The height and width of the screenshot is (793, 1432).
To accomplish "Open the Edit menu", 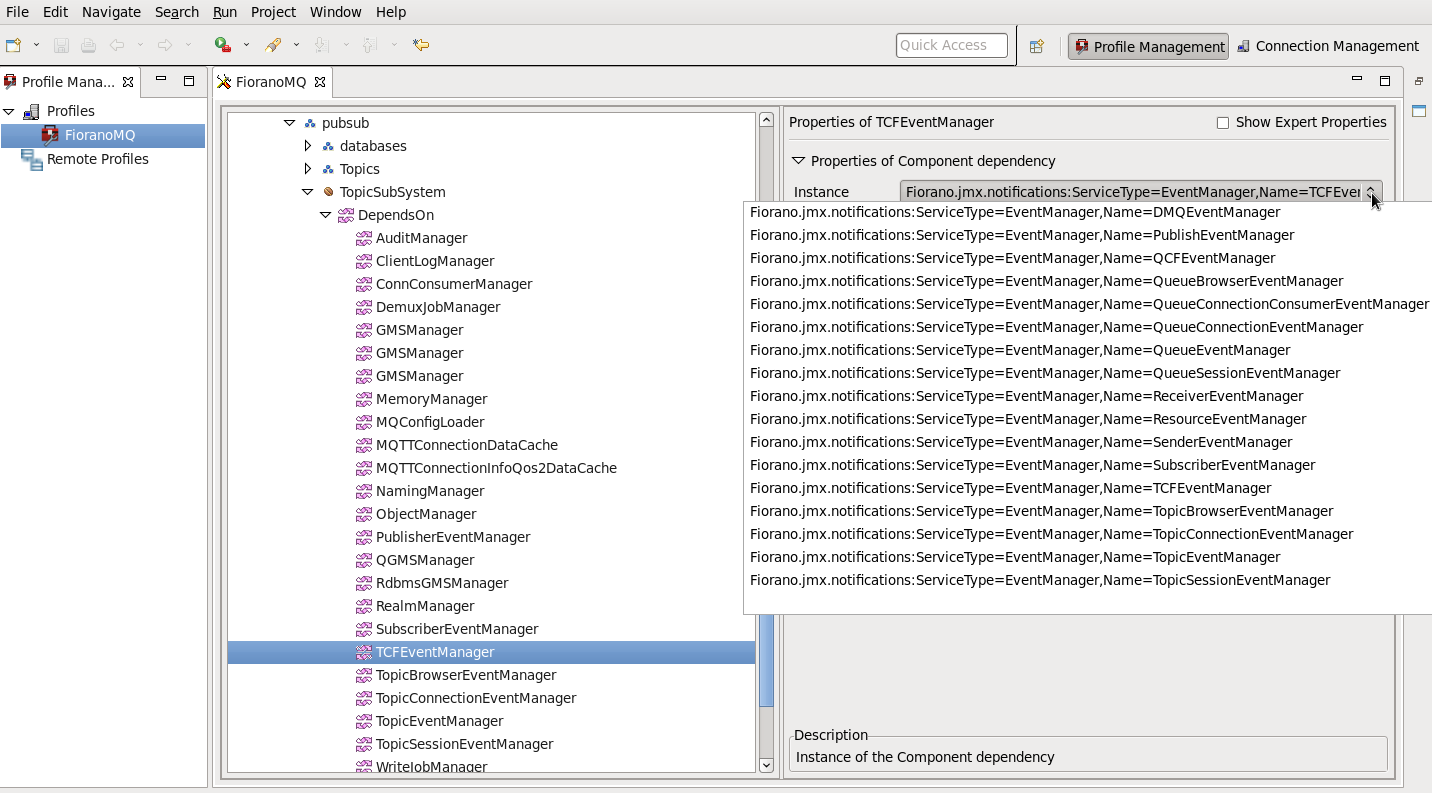I will click(55, 12).
